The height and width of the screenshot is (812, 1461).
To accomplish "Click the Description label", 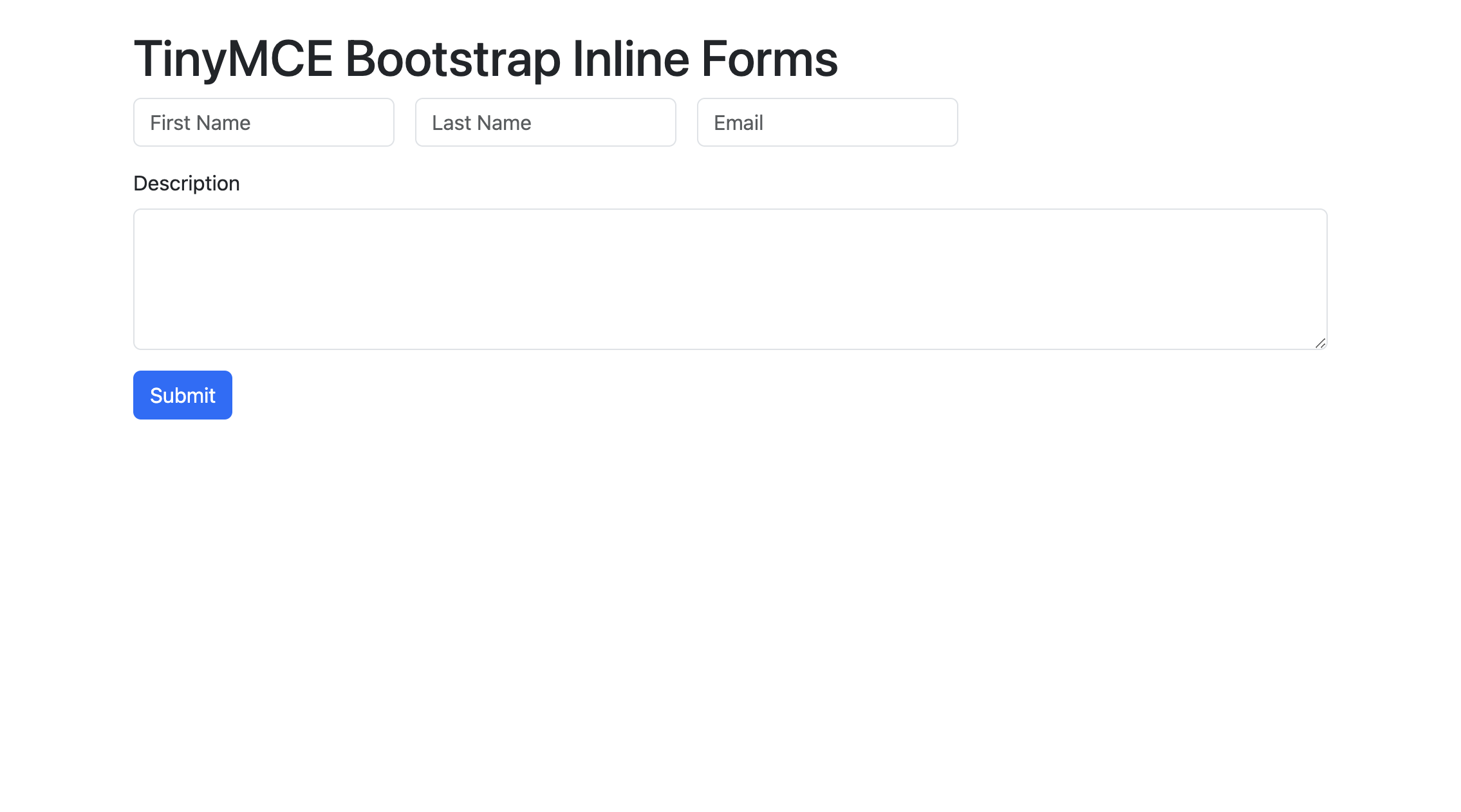I will pyautogui.click(x=186, y=183).
